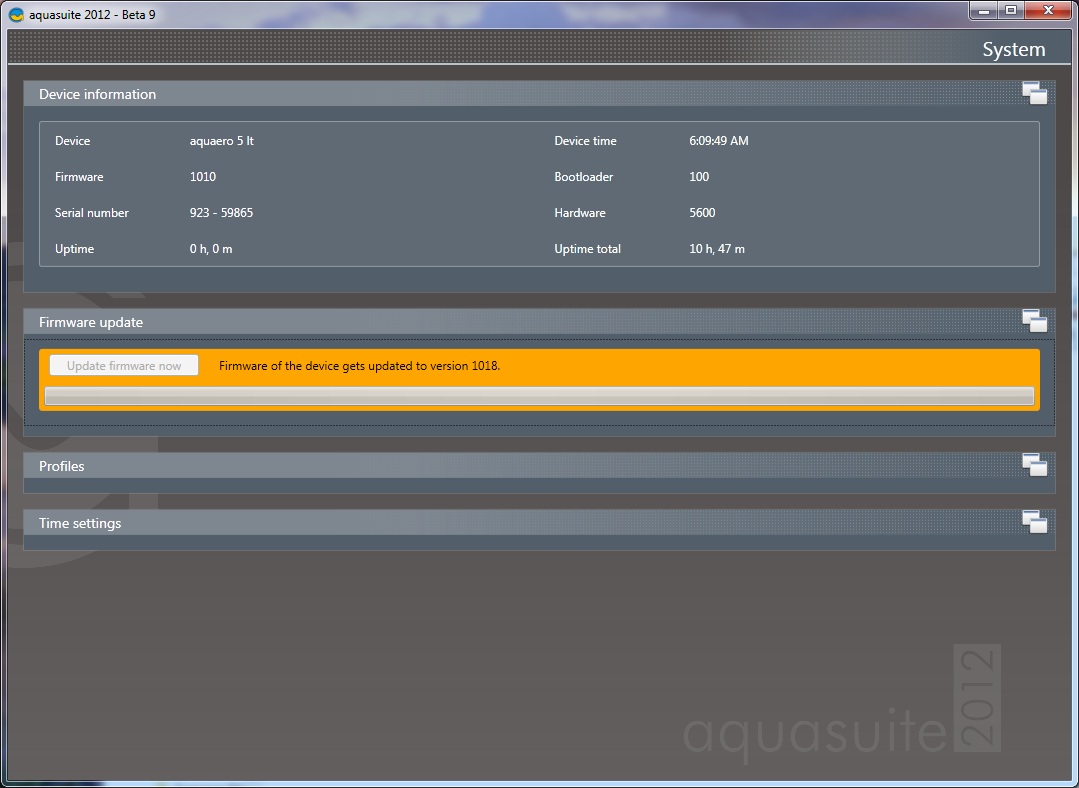Select uptime value '0 h, 0 m'

coord(211,248)
